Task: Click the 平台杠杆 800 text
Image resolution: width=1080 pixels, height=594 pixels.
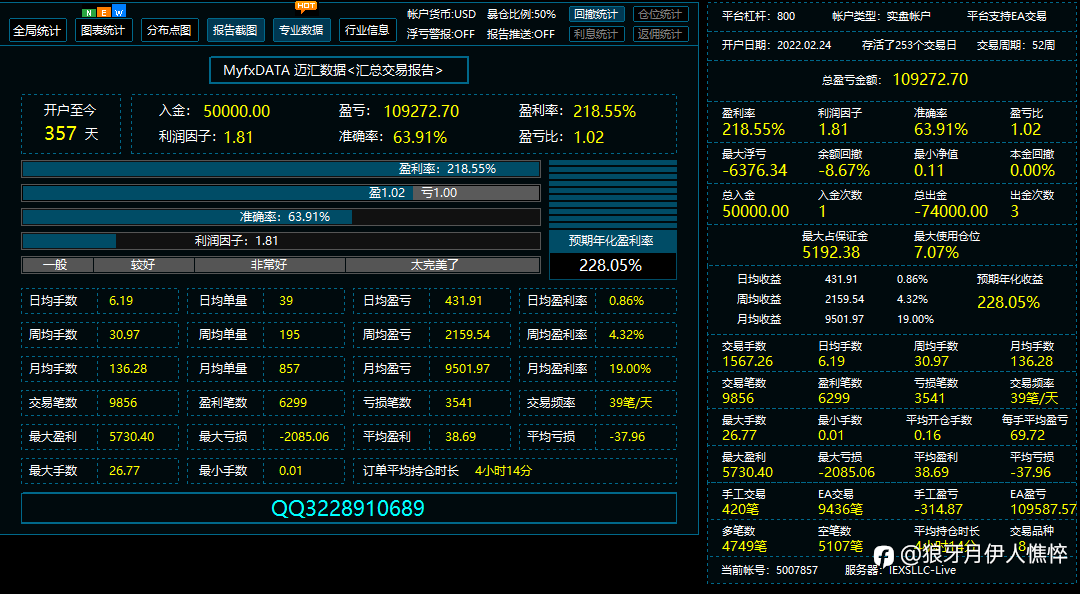Action: click(x=758, y=16)
